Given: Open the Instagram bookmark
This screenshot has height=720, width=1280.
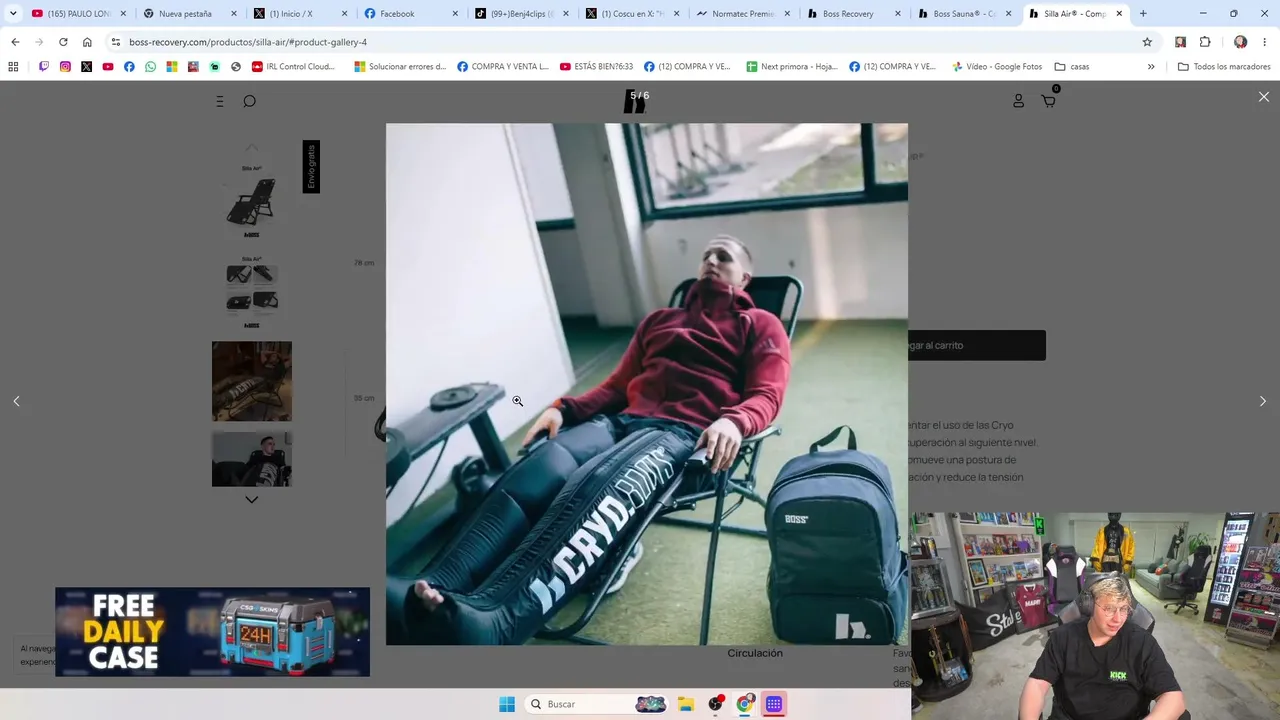Looking at the screenshot, I should coord(65,67).
